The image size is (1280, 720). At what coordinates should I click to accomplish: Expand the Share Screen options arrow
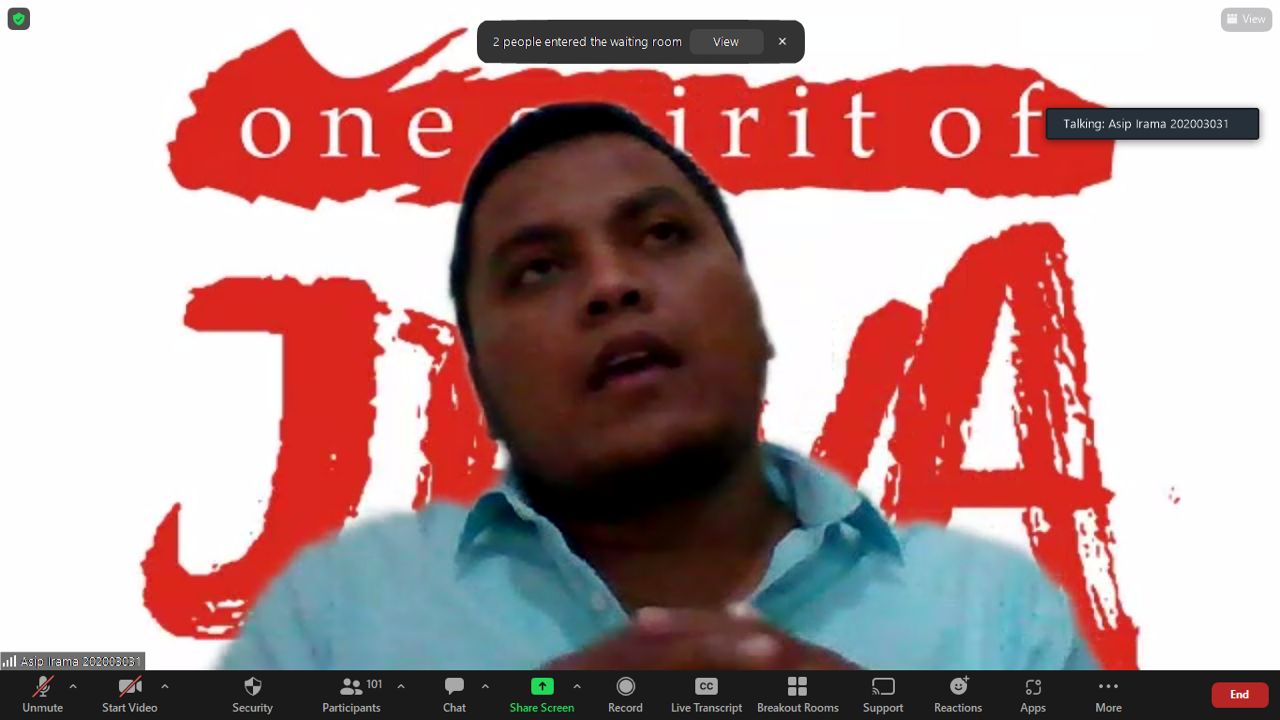(577, 686)
